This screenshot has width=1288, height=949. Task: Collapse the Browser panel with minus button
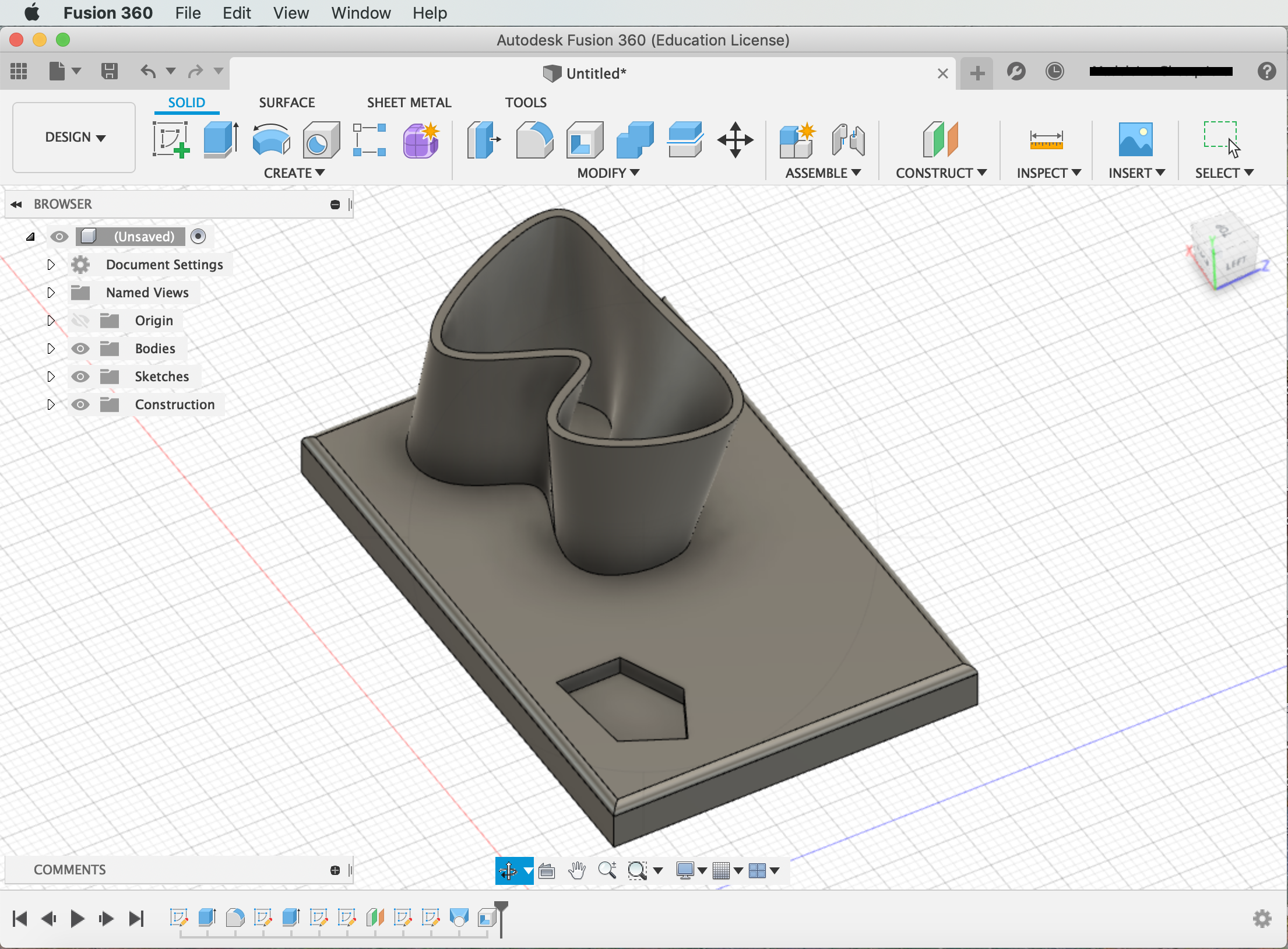coord(335,205)
